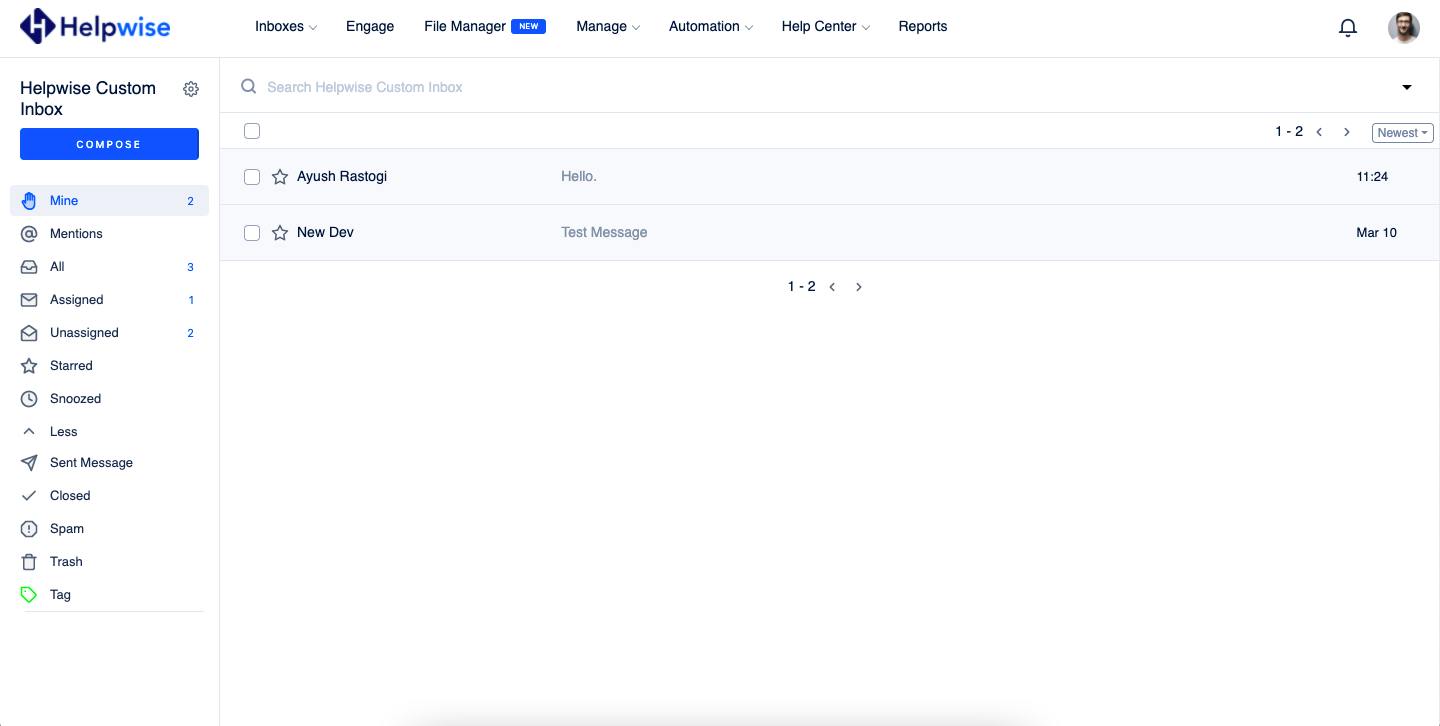This screenshot has height=726, width=1440.
Task: Open the Trash folder
Action: tap(67, 561)
